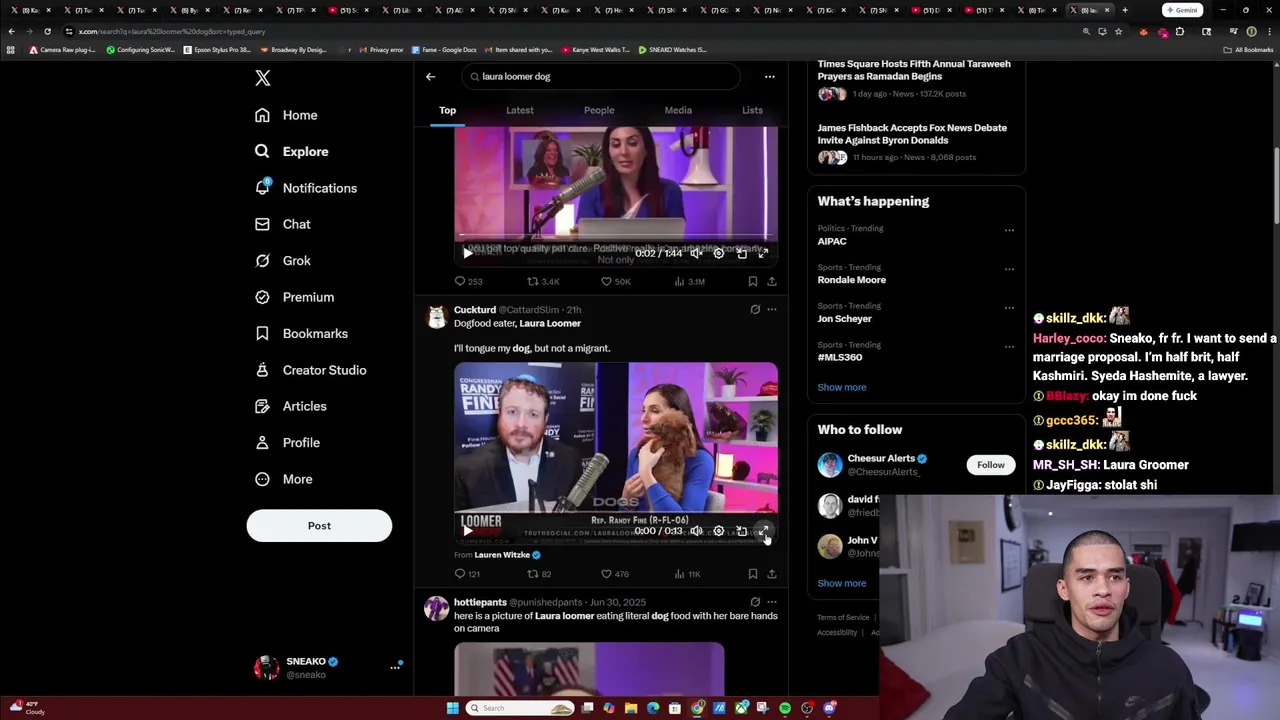Click the Post button
The height and width of the screenshot is (720, 1280).
(x=319, y=525)
